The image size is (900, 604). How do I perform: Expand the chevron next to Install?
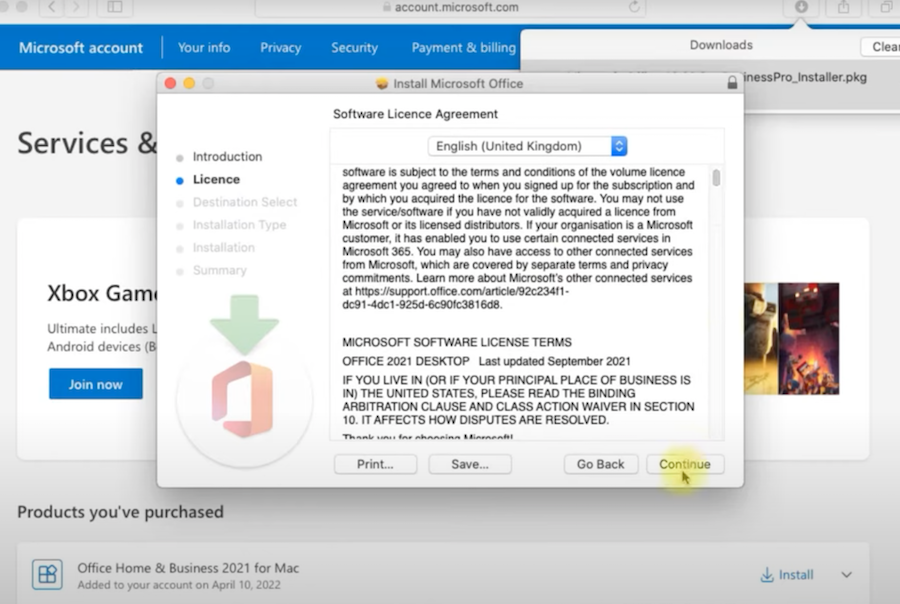(x=846, y=575)
